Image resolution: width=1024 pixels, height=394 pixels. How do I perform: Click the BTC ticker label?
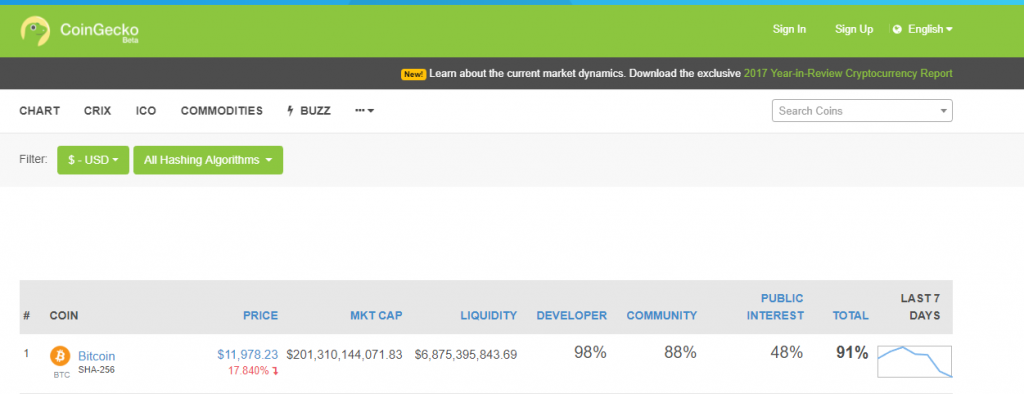point(61,375)
